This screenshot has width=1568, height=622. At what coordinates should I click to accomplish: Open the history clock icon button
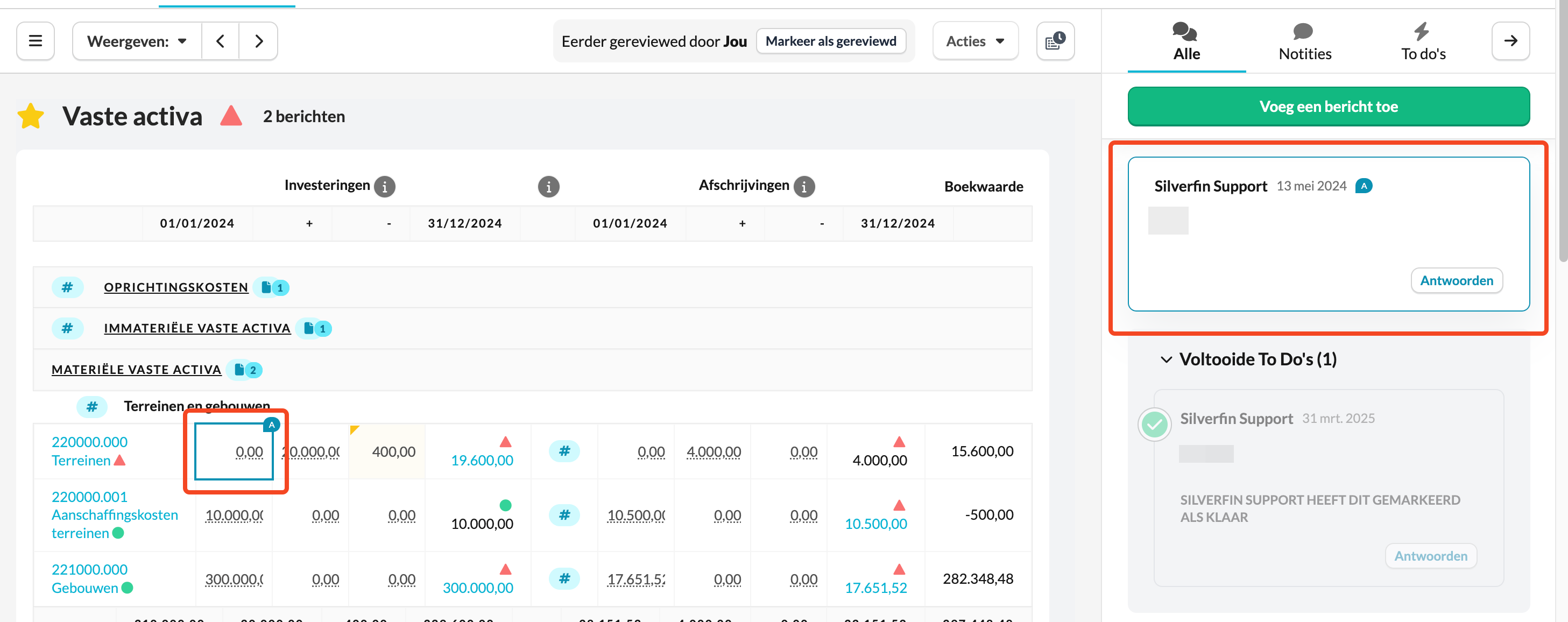coord(1055,41)
